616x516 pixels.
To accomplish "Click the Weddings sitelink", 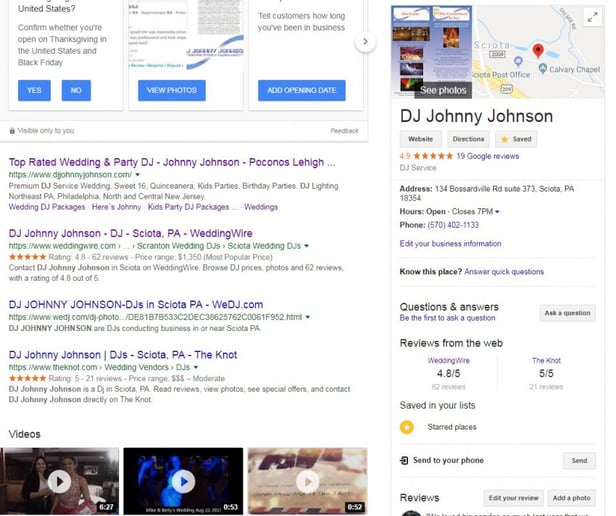I will point(261,207).
